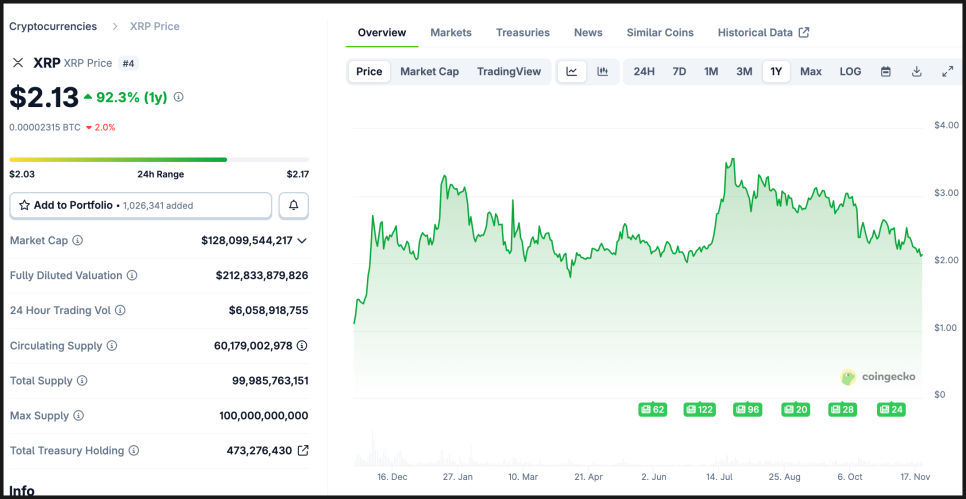The width and height of the screenshot is (966, 499).
Task: Click the line chart icon
Action: (572, 71)
